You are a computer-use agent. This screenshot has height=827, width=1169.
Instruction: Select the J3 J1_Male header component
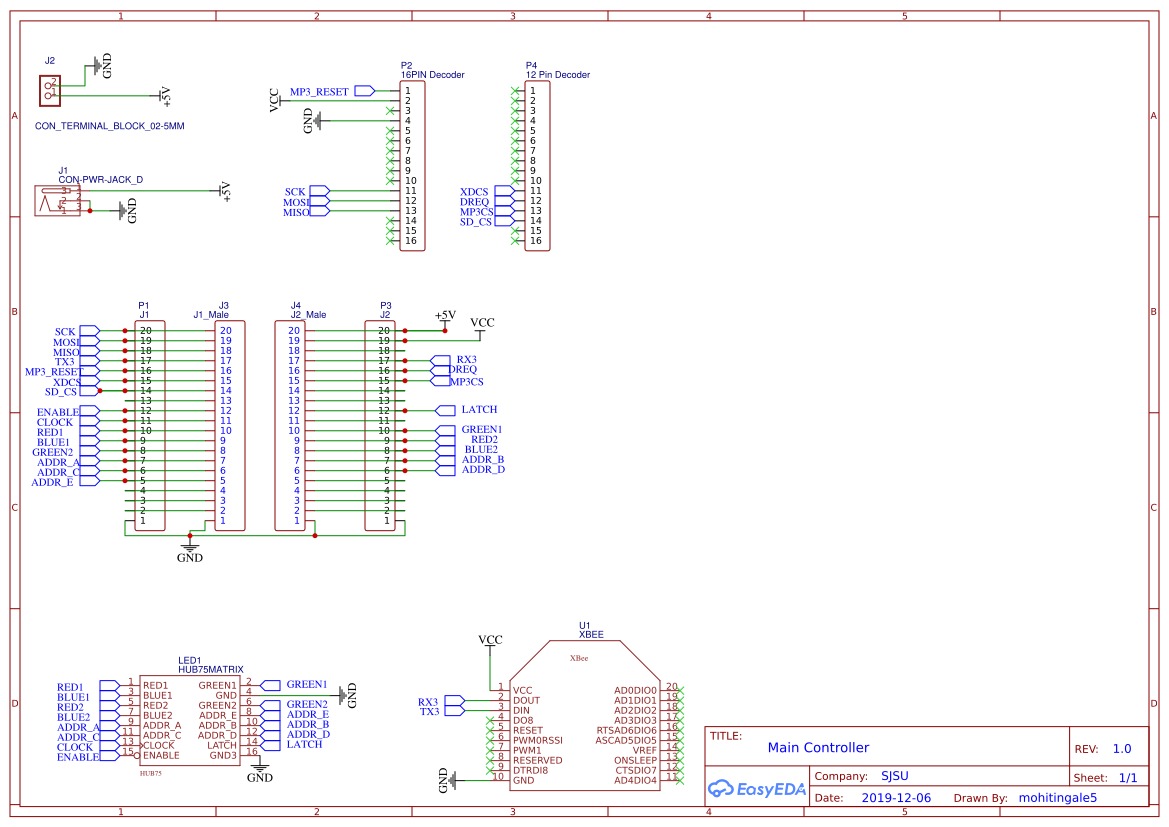(230, 426)
